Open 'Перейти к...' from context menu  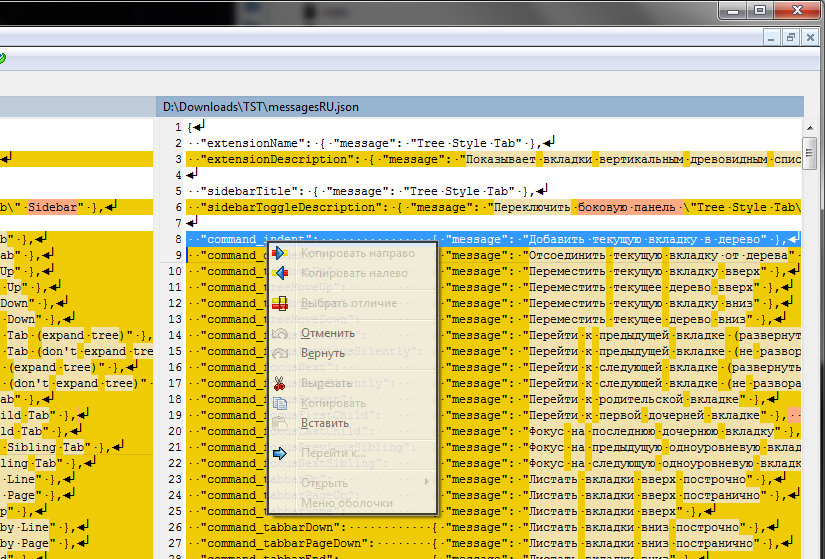click(333, 453)
